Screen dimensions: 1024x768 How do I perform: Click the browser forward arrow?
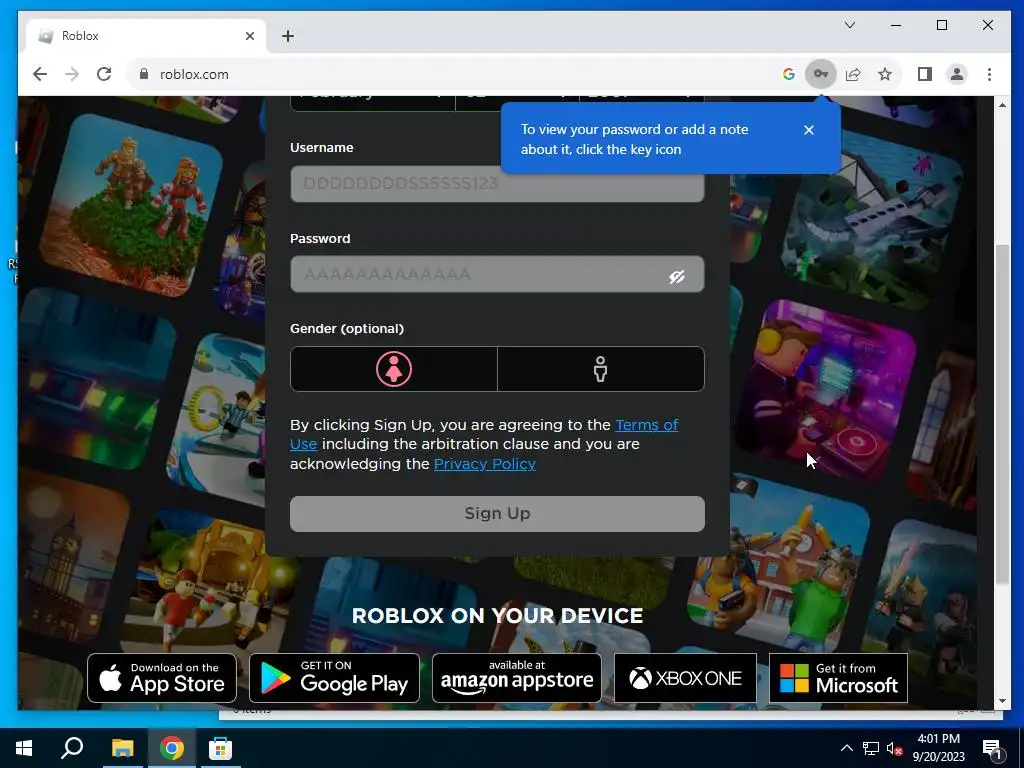pos(72,74)
